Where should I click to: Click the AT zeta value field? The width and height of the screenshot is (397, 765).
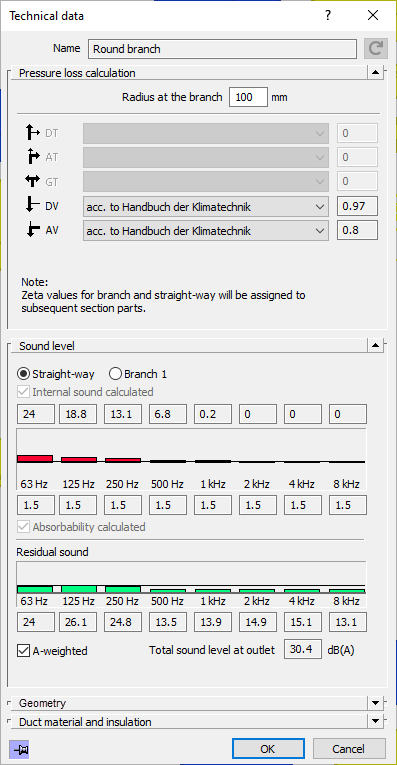[357, 157]
